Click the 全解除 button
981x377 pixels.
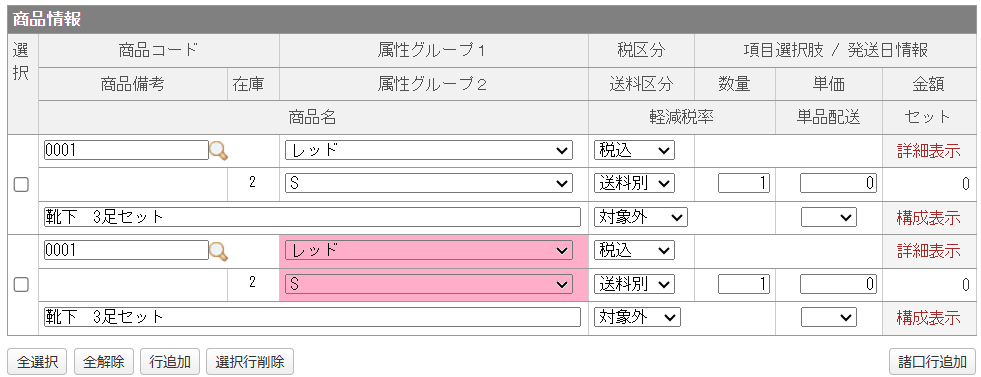pyautogui.click(x=104, y=361)
